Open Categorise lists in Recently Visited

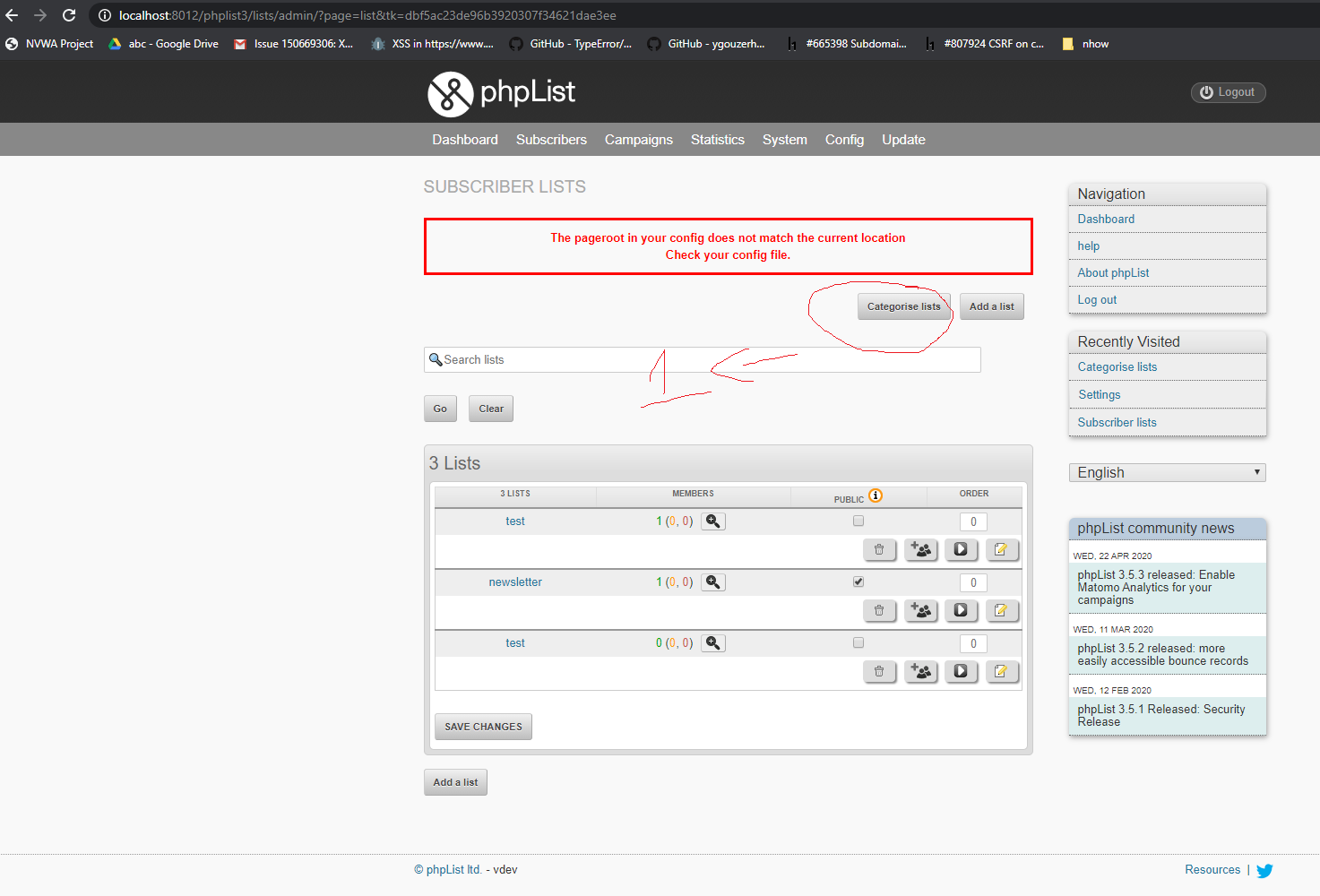point(1117,367)
